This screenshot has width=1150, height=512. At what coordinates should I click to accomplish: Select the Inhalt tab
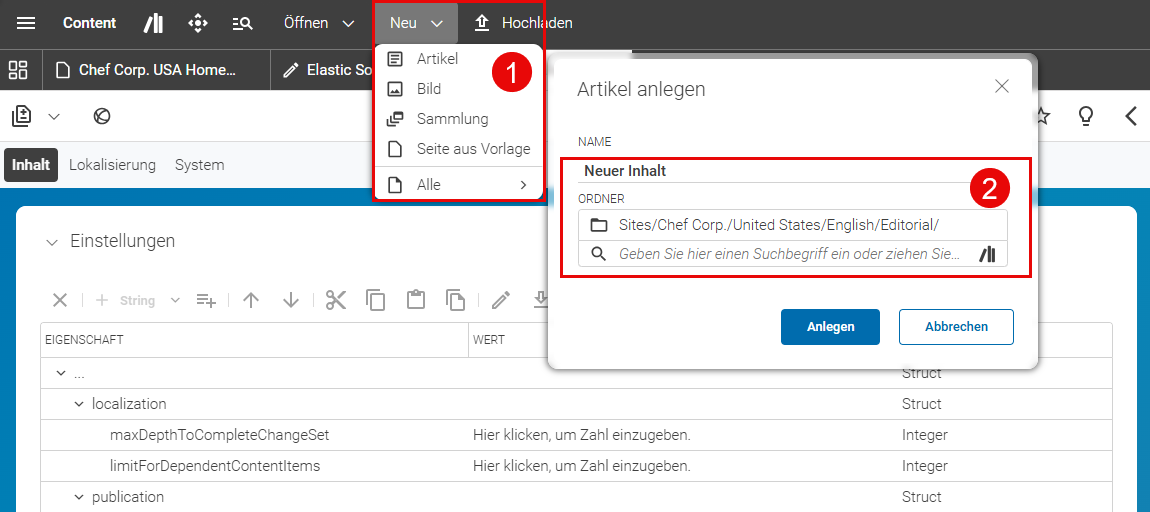(x=31, y=165)
